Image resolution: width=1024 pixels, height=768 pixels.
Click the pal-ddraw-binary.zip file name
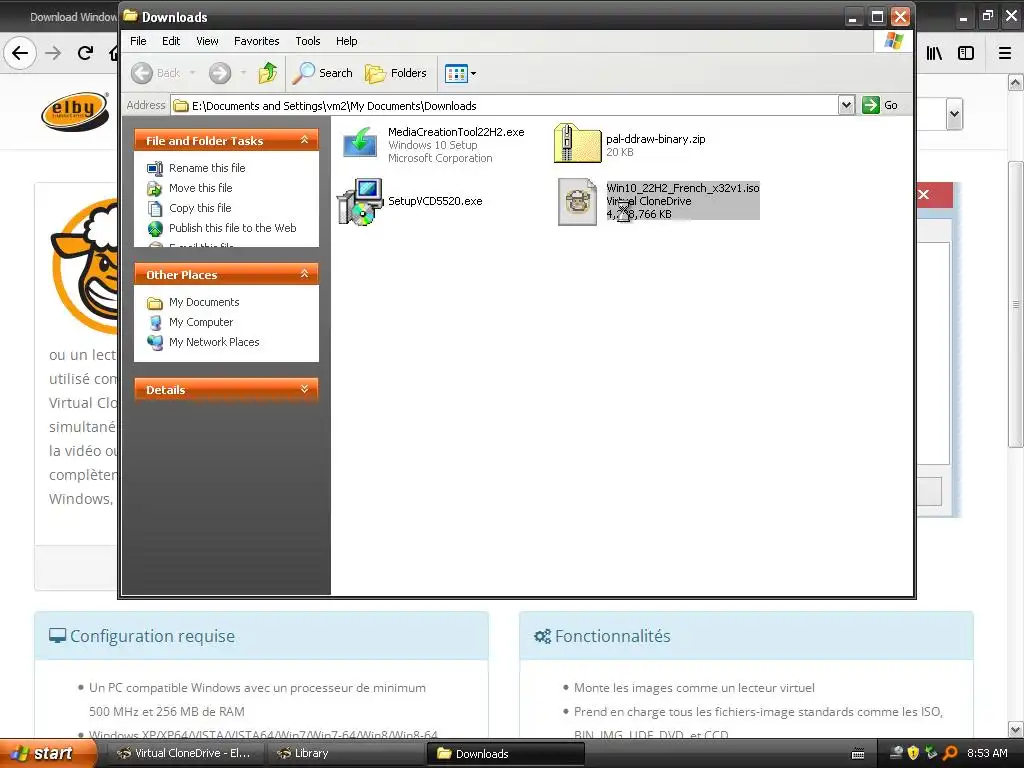tap(656, 139)
